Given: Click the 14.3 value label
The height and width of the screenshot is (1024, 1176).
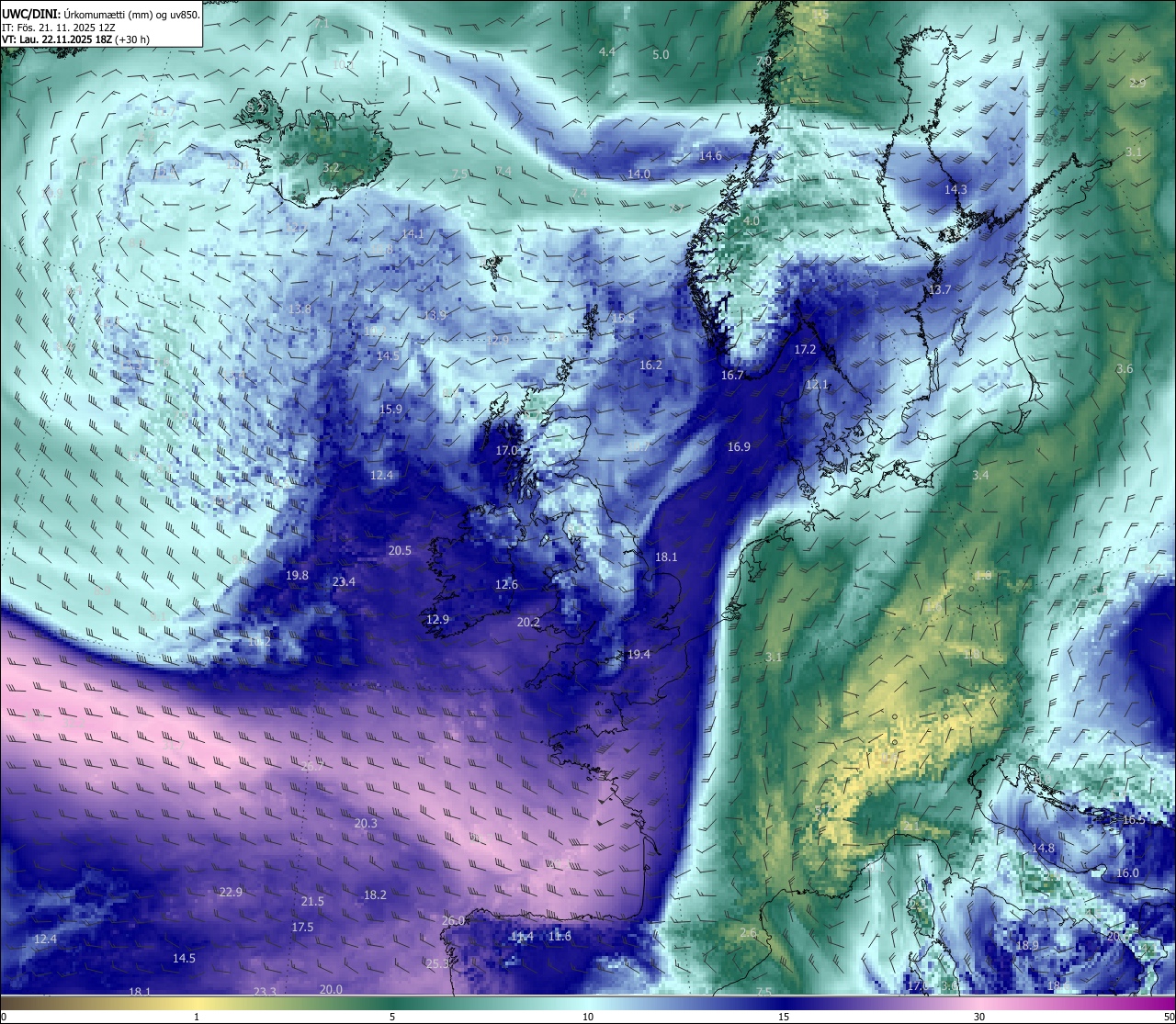Looking at the screenshot, I should 955,190.
